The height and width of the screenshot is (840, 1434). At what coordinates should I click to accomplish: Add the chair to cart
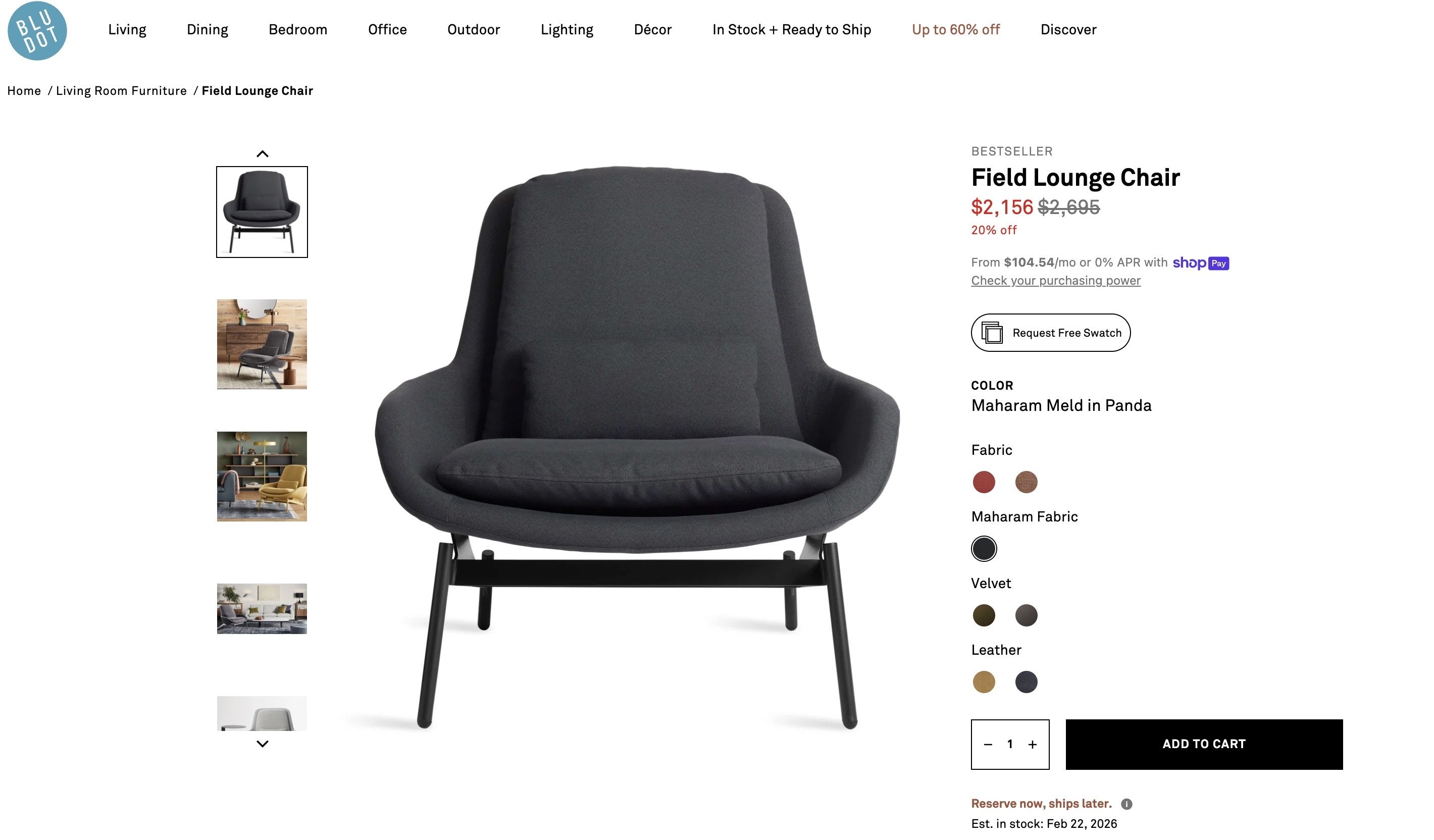coord(1204,745)
